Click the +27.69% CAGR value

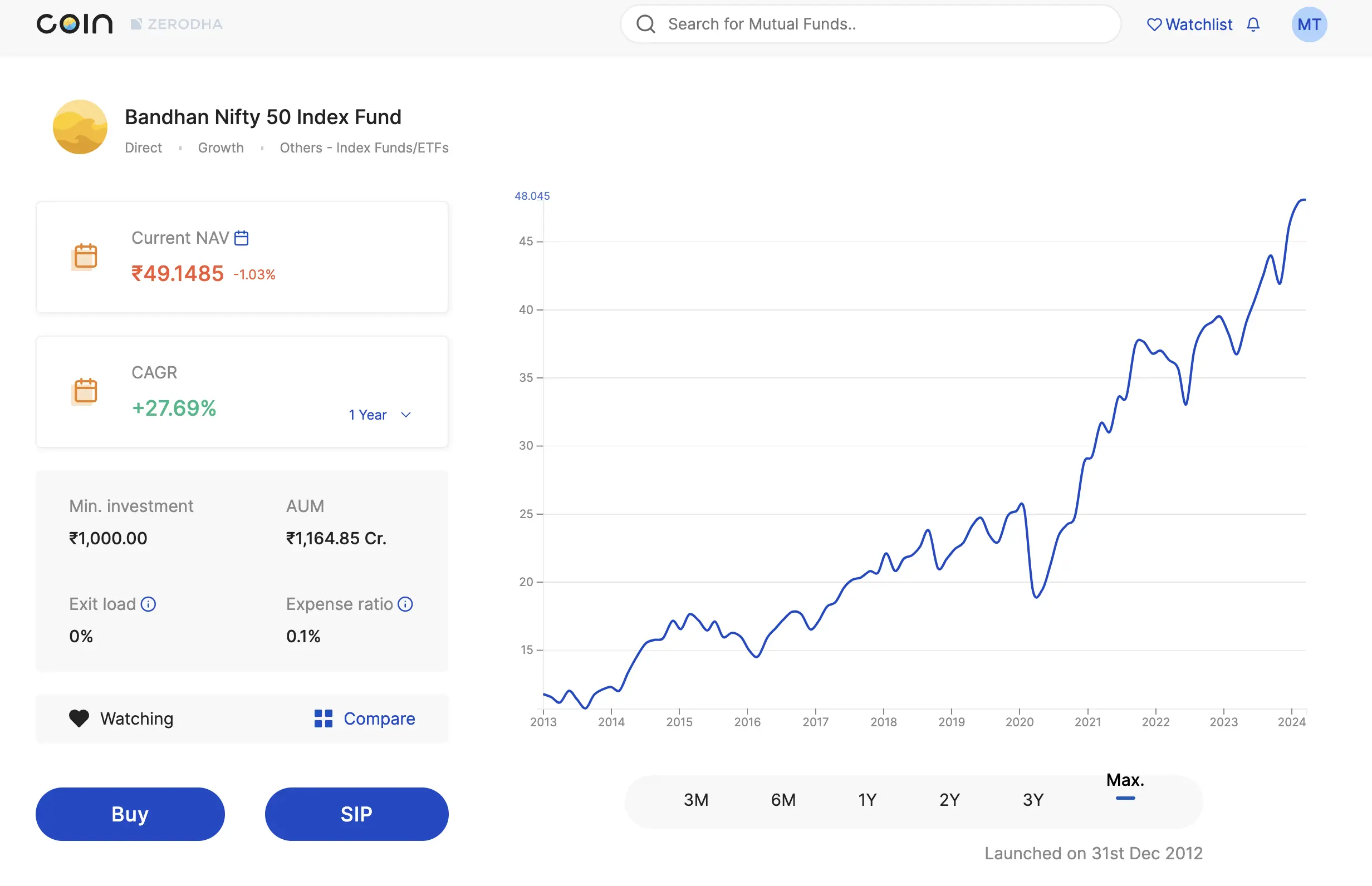click(x=174, y=408)
